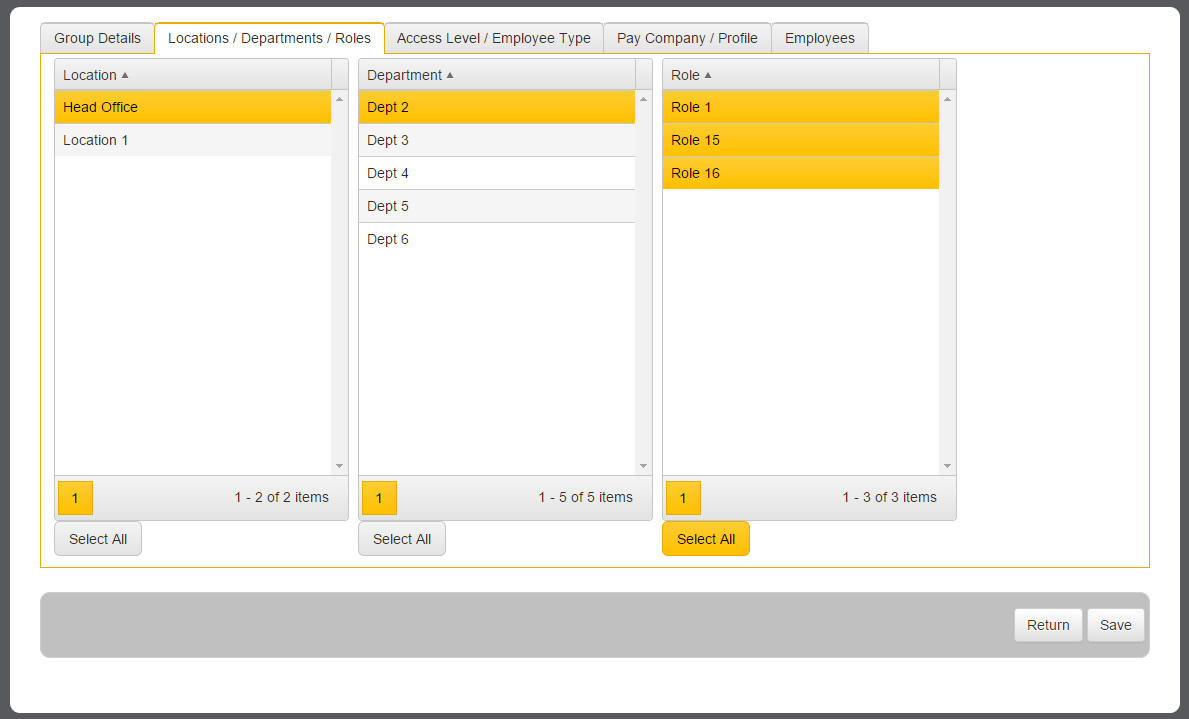1189x719 pixels.
Task: Click the Dept 6 row
Action: click(497, 239)
